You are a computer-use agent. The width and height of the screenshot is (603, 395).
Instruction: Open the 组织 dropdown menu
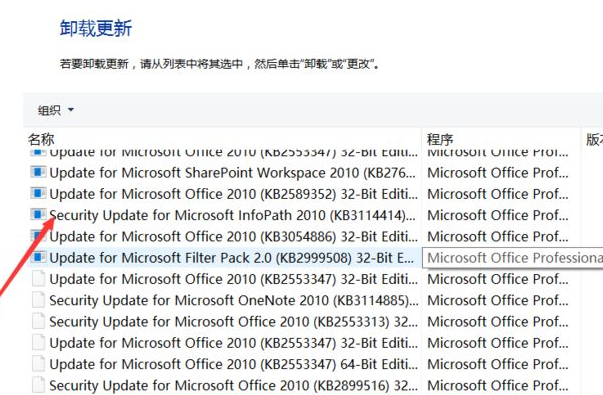click(55, 110)
